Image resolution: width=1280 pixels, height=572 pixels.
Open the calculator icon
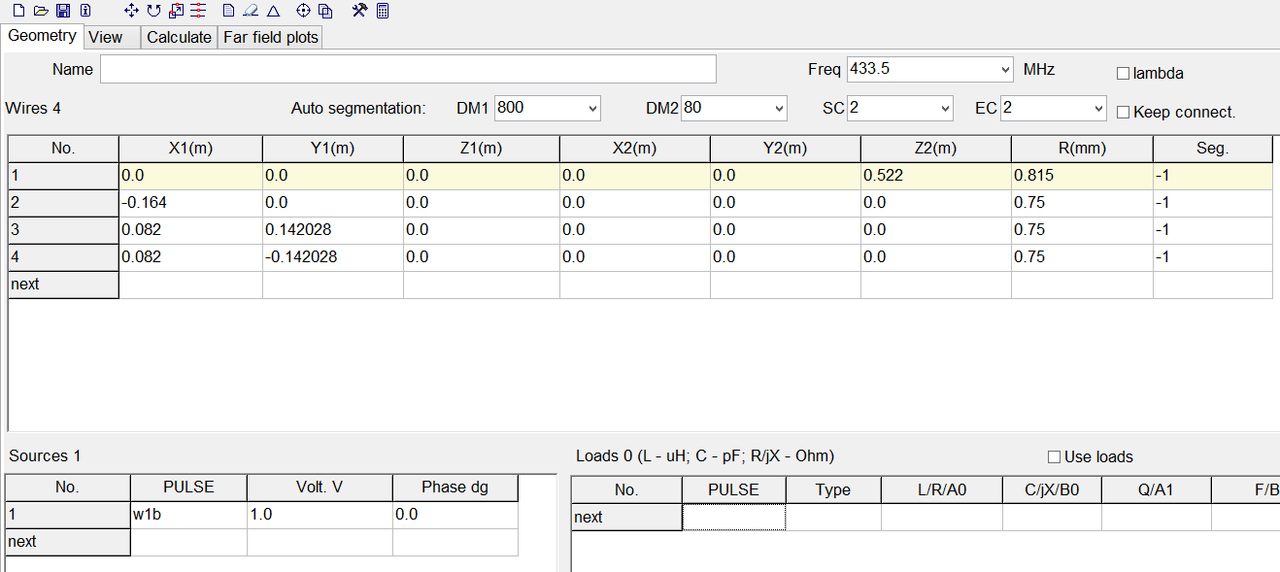pyautogui.click(x=383, y=11)
